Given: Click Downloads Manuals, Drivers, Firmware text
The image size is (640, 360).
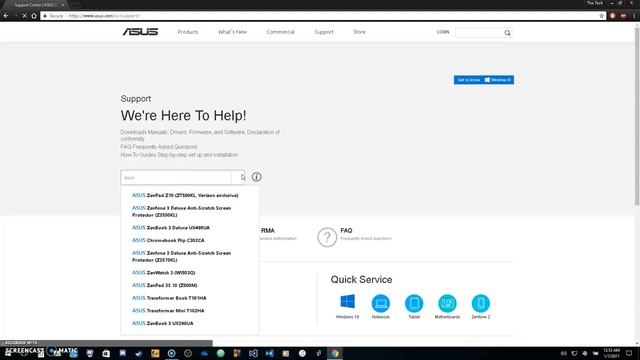Looking at the screenshot, I should (x=200, y=135).
